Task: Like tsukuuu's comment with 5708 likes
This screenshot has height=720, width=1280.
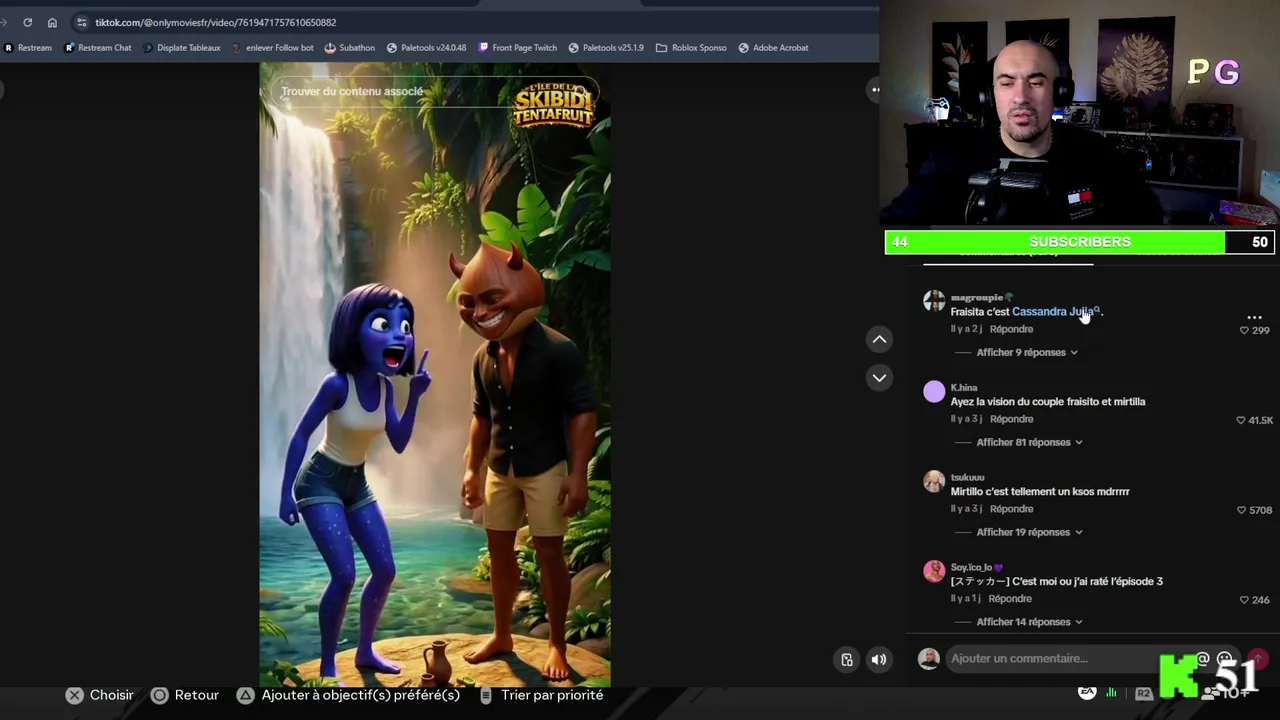Action: 1242,510
